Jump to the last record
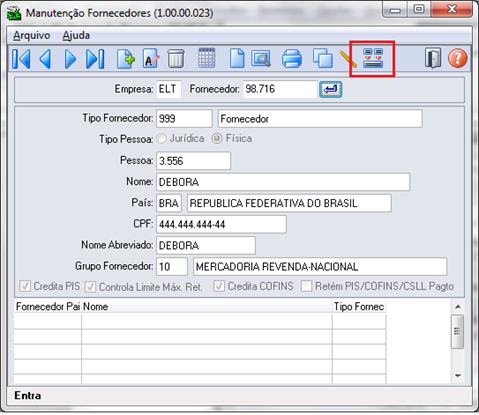The height and width of the screenshot is (415, 479). 95,59
